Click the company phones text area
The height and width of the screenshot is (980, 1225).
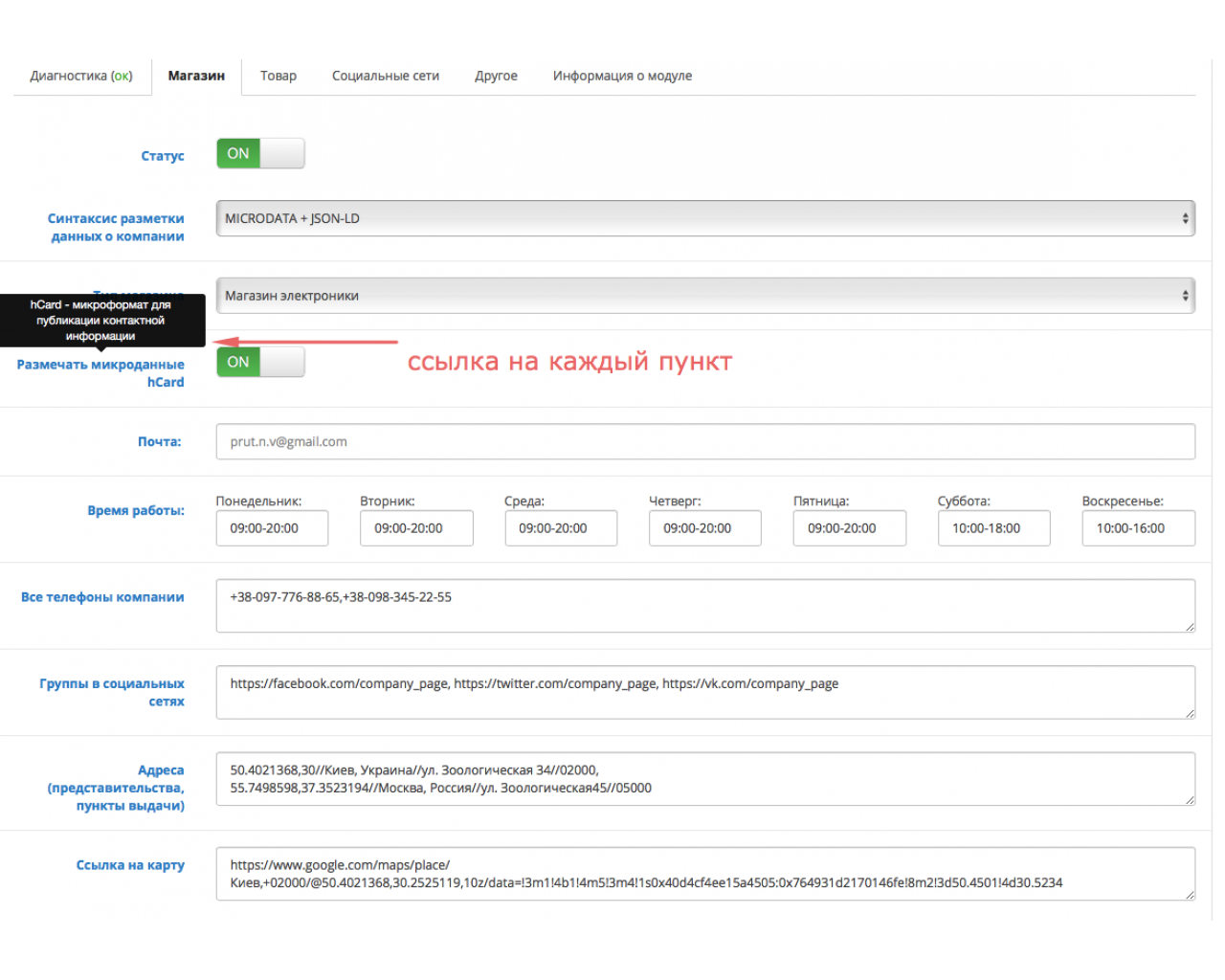(705, 606)
